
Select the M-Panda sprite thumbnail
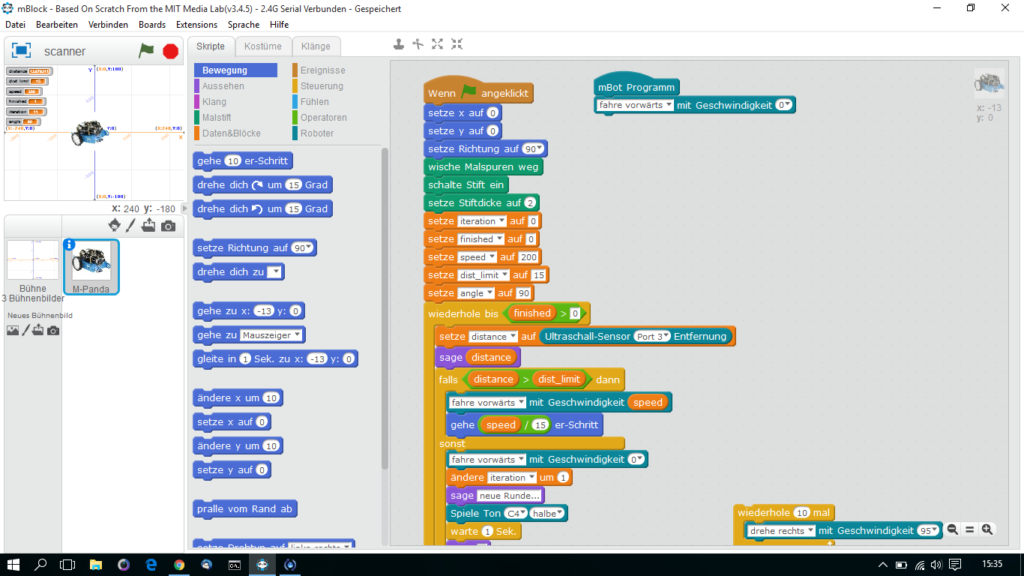tap(91, 266)
